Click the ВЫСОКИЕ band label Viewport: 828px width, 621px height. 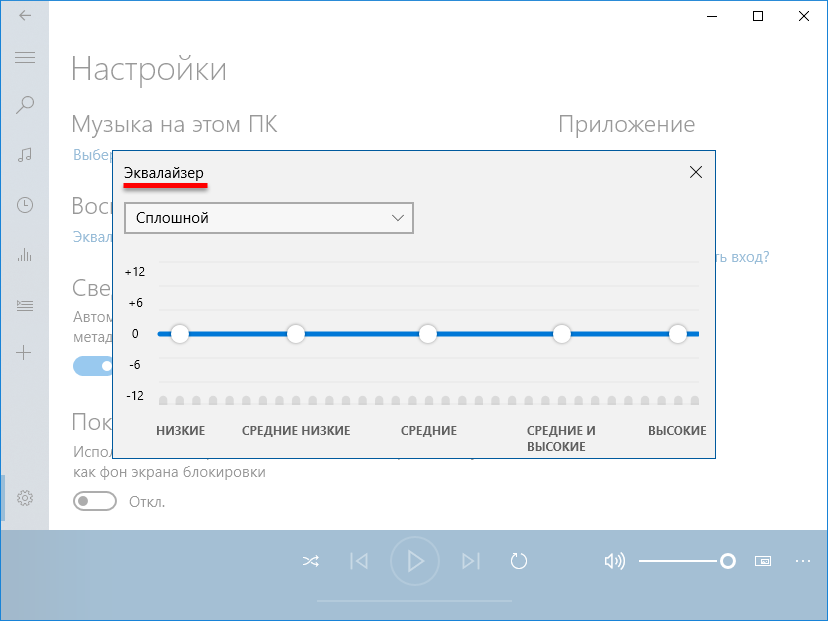[677, 430]
